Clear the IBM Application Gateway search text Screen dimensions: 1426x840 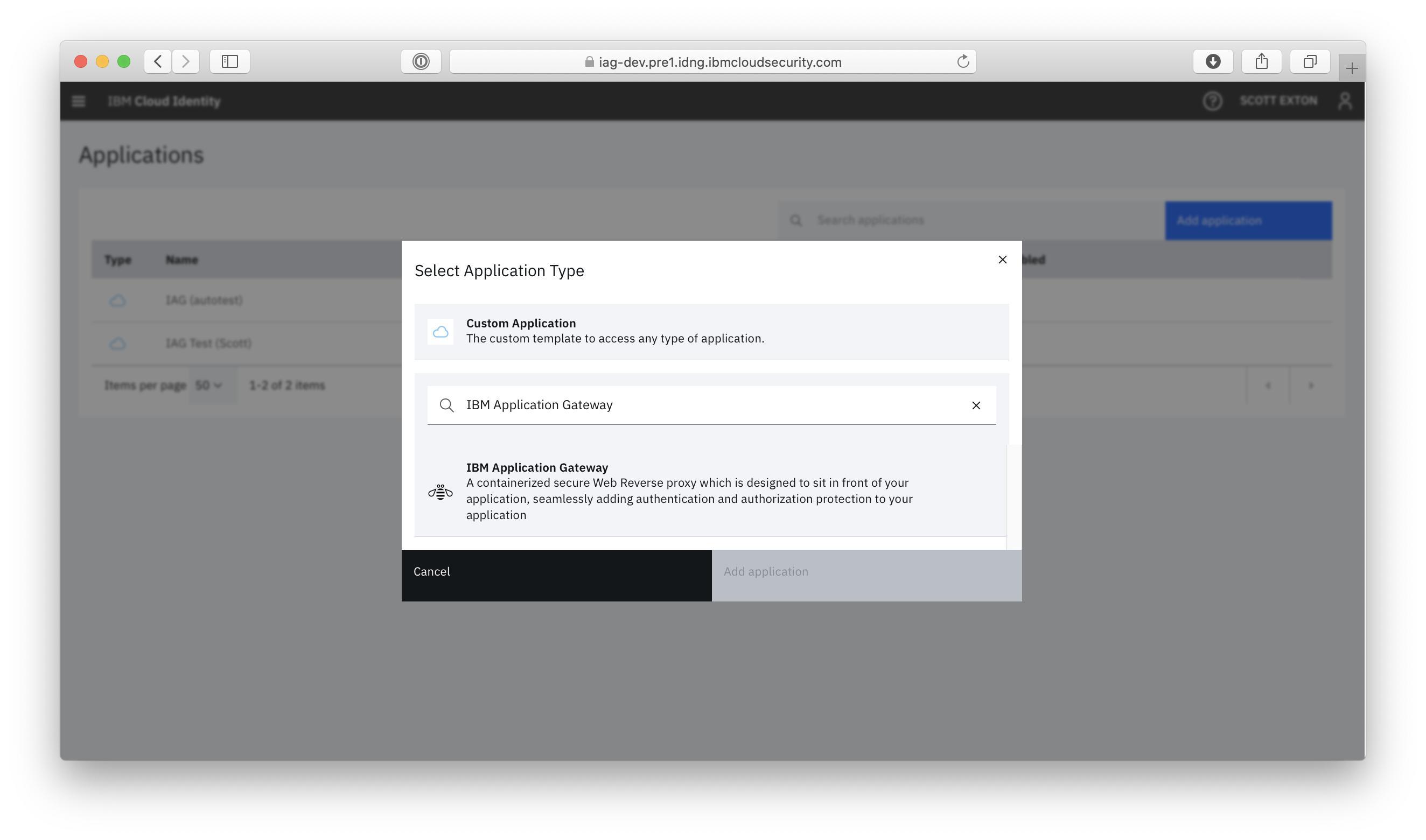point(975,405)
